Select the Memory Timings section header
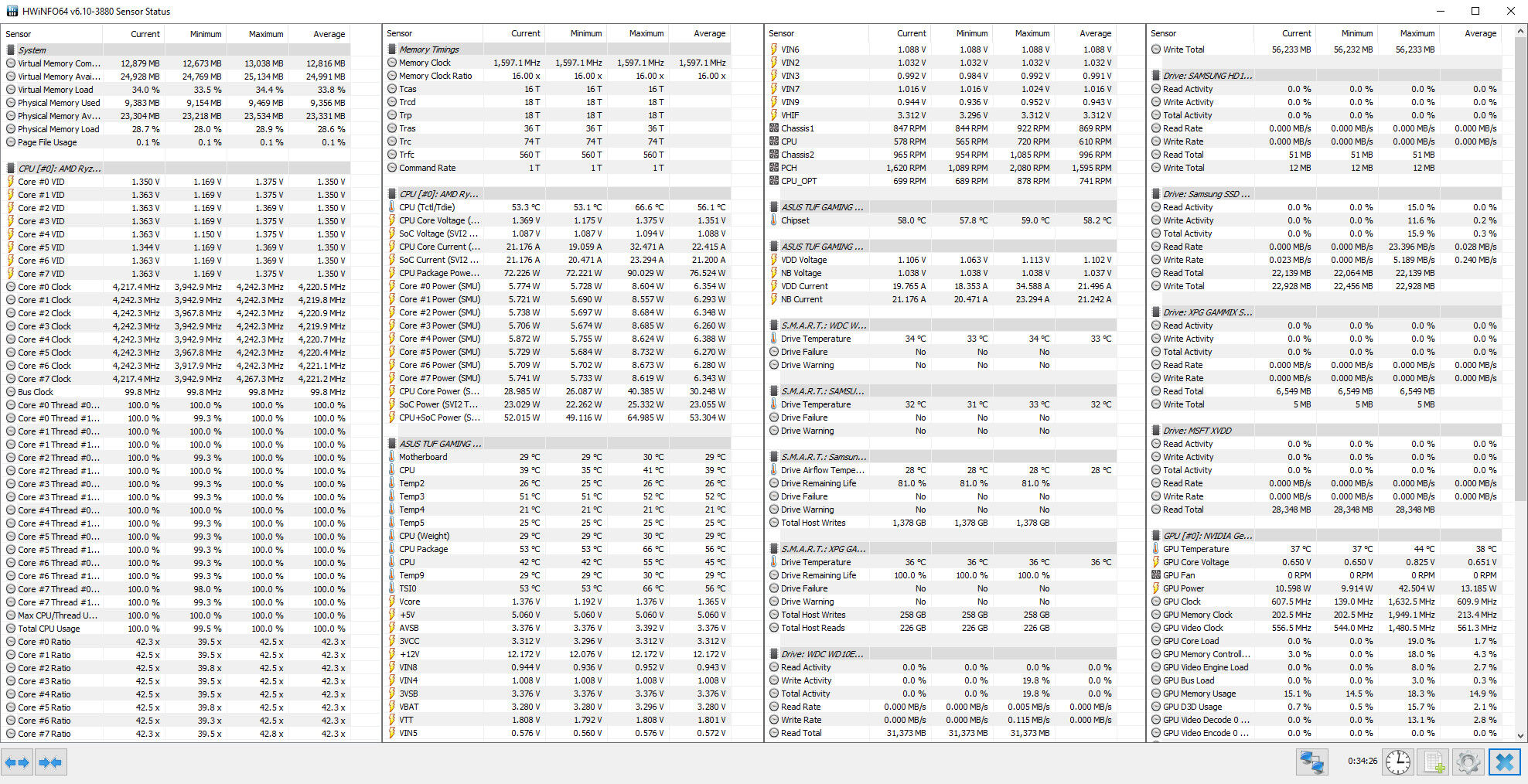 [x=558, y=49]
